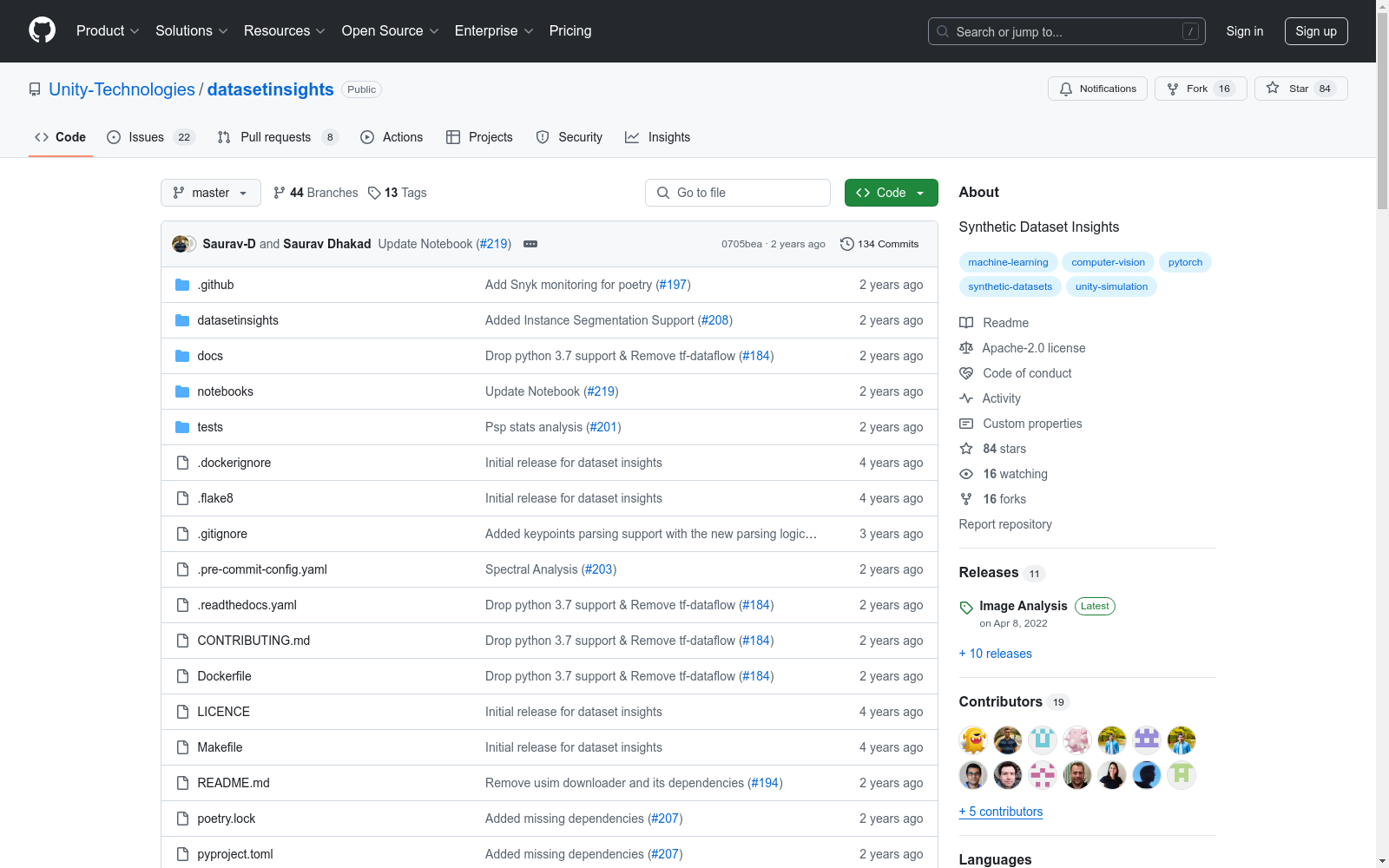Select the machine-learning topic tag
Viewport: 1389px width, 868px height.
tap(1008, 262)
